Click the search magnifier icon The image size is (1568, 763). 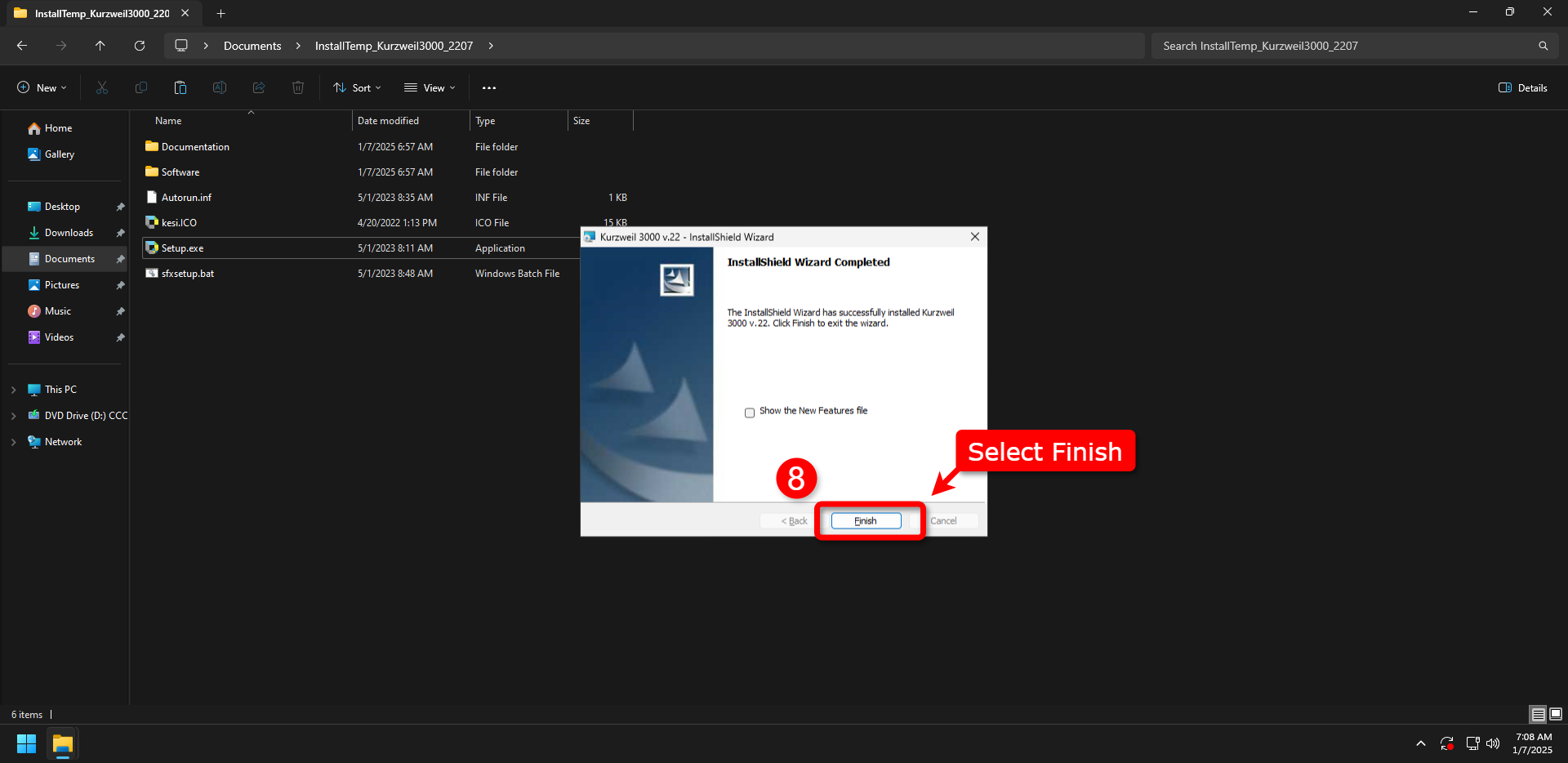pos(1543,46)
